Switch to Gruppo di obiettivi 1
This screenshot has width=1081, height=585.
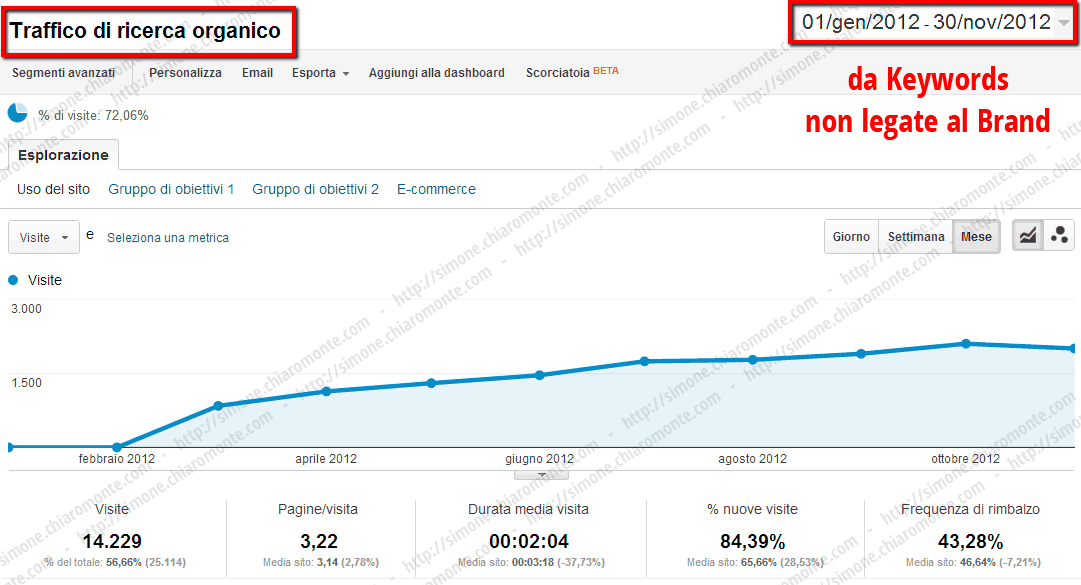(x=171, y=189)
